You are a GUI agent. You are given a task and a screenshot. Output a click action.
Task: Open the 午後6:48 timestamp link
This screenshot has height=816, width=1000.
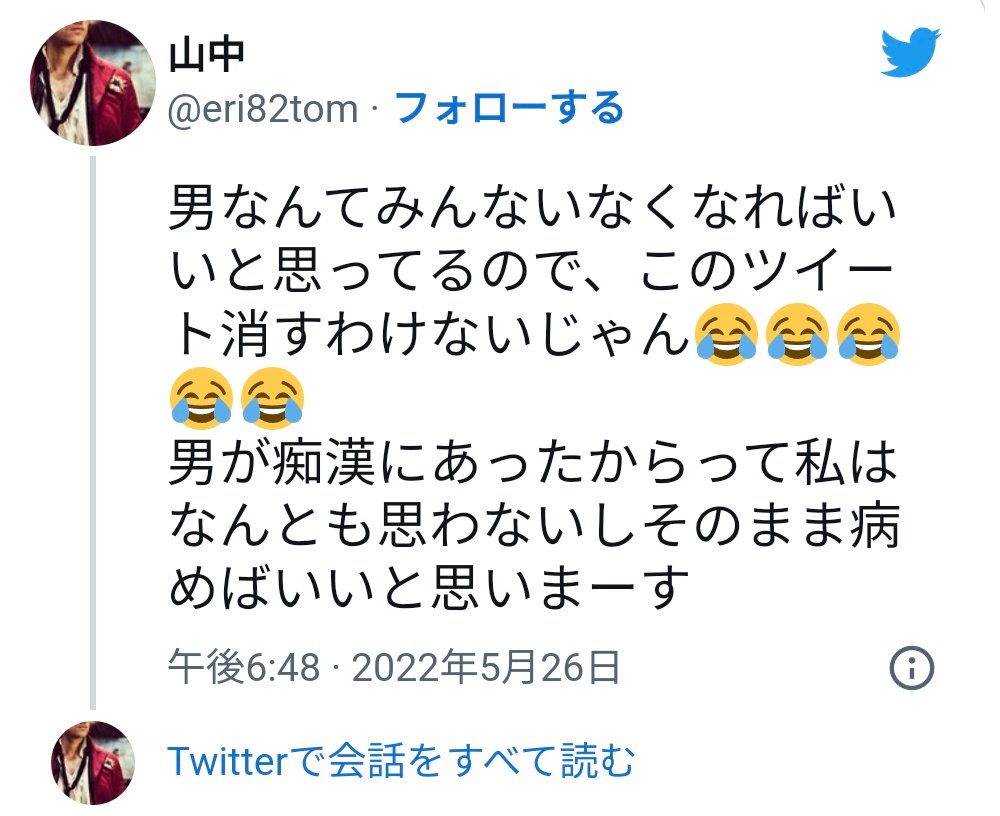[244, 668]
